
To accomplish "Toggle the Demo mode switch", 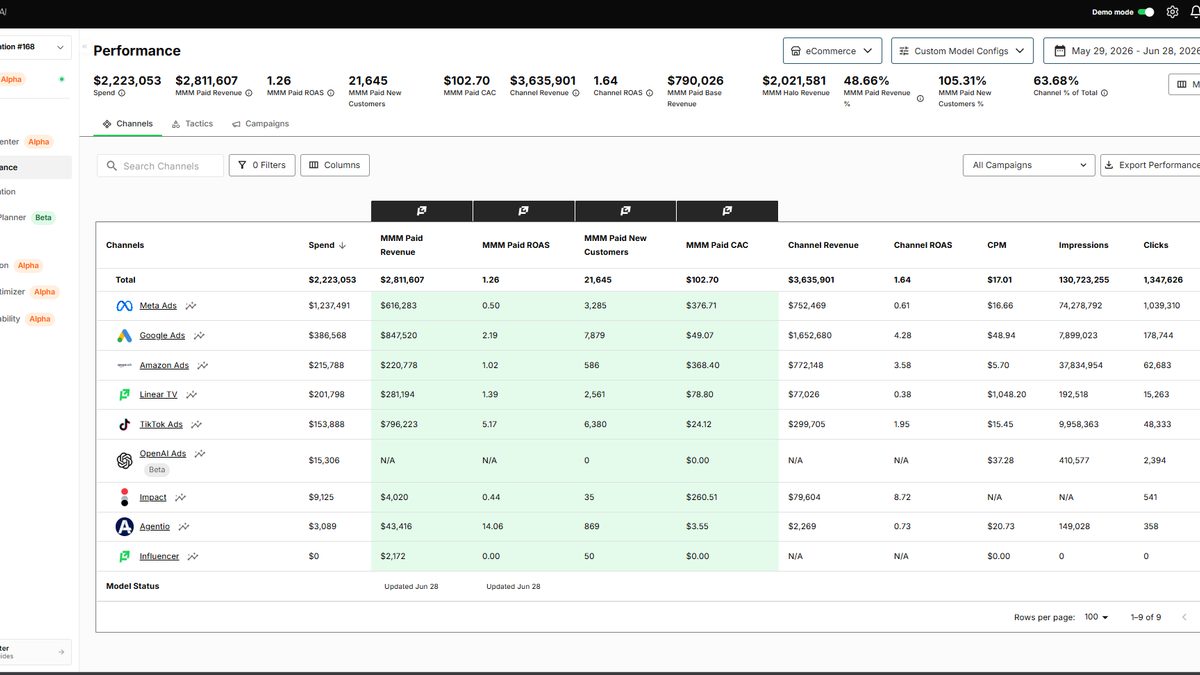I will pos(1146,12).
